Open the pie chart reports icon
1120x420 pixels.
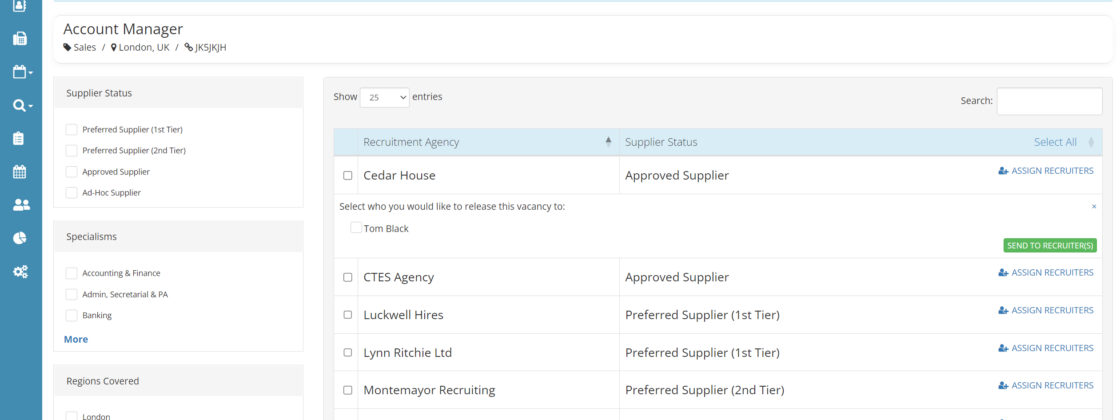tap(20, 238)
